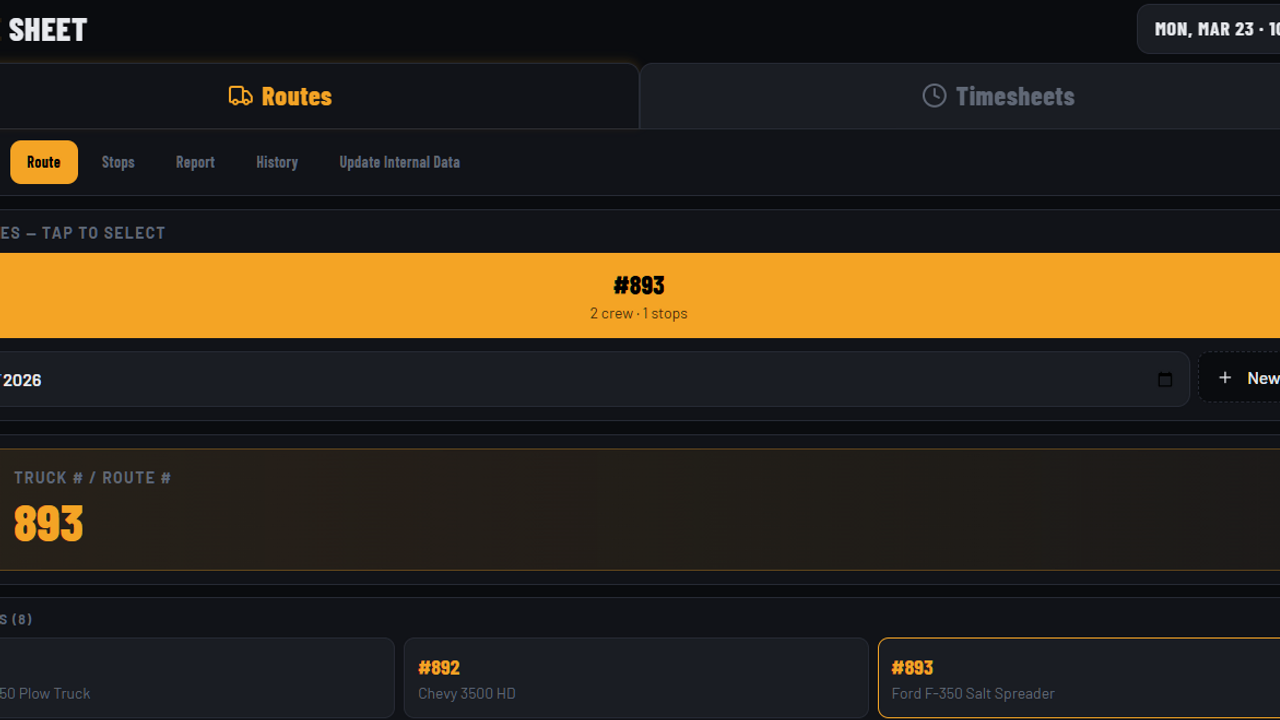Image resolution: width=1280 pixels, height=720 pixels.
Task: Click the "TAP TO SELECT" heading text
Action: tap(103, 233)
